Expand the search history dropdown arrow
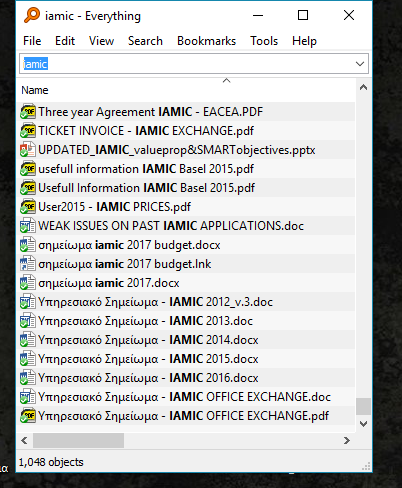 pyautogui.click(x=360, y=64)
